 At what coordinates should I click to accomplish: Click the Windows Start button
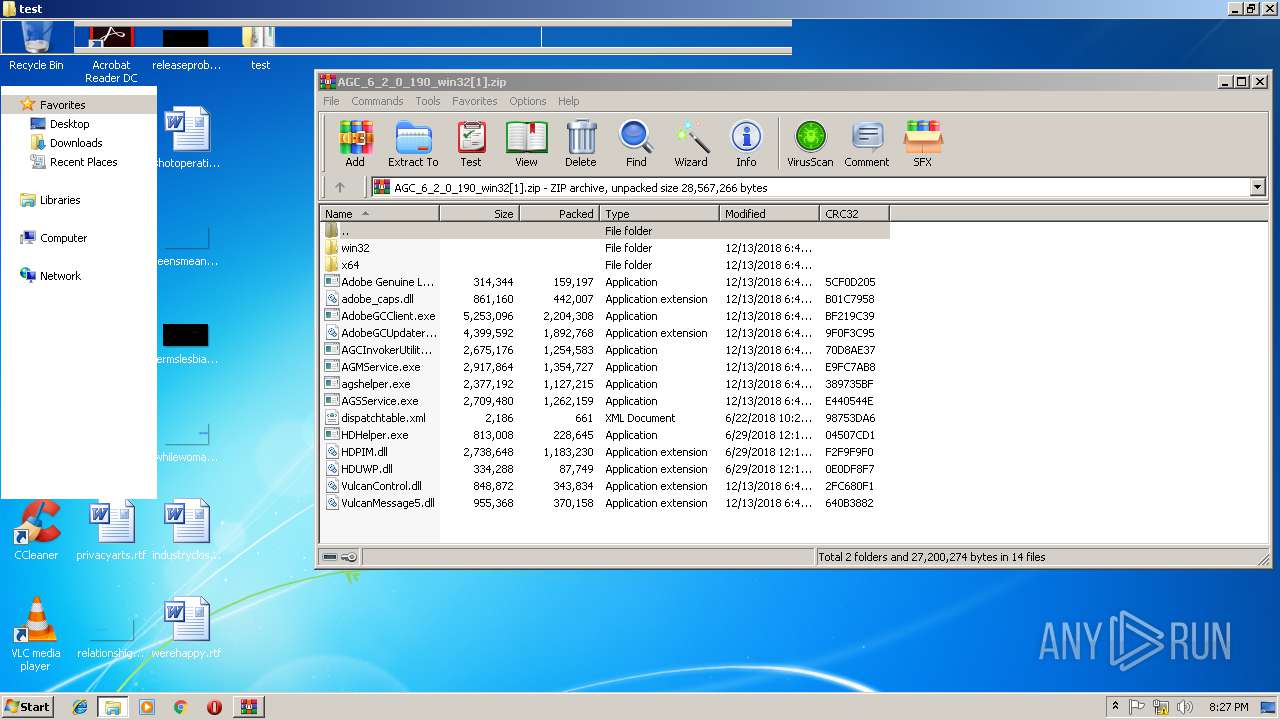click(x=27, y=707)
